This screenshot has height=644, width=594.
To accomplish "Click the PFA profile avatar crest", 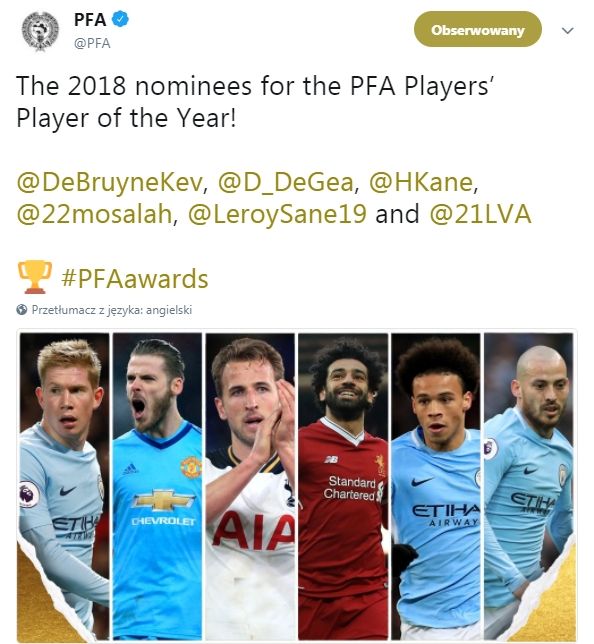I will coord(40,31).
